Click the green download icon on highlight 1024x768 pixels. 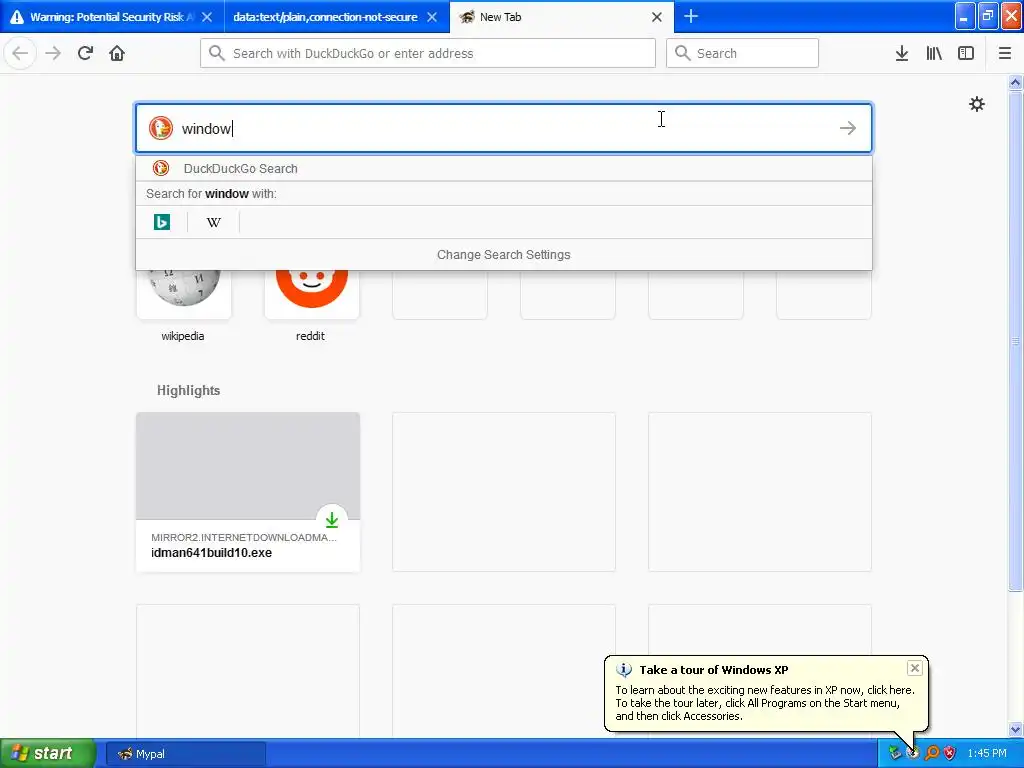[332, 520]
